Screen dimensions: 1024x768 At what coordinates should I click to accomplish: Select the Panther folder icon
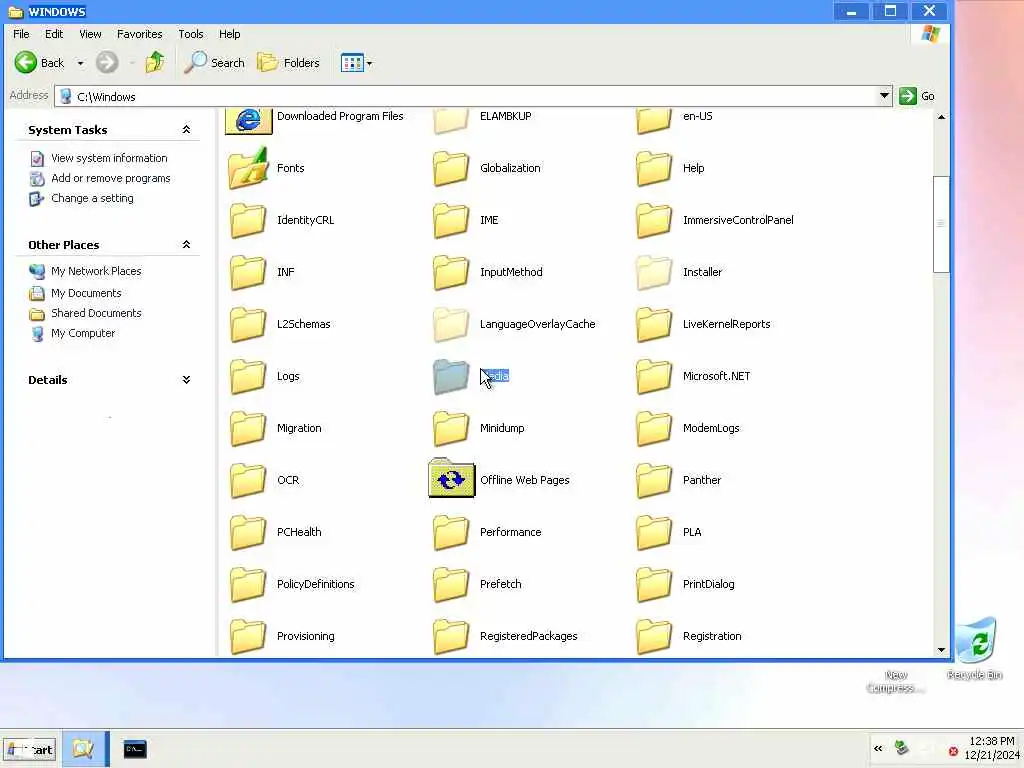[x=654, y=480]
